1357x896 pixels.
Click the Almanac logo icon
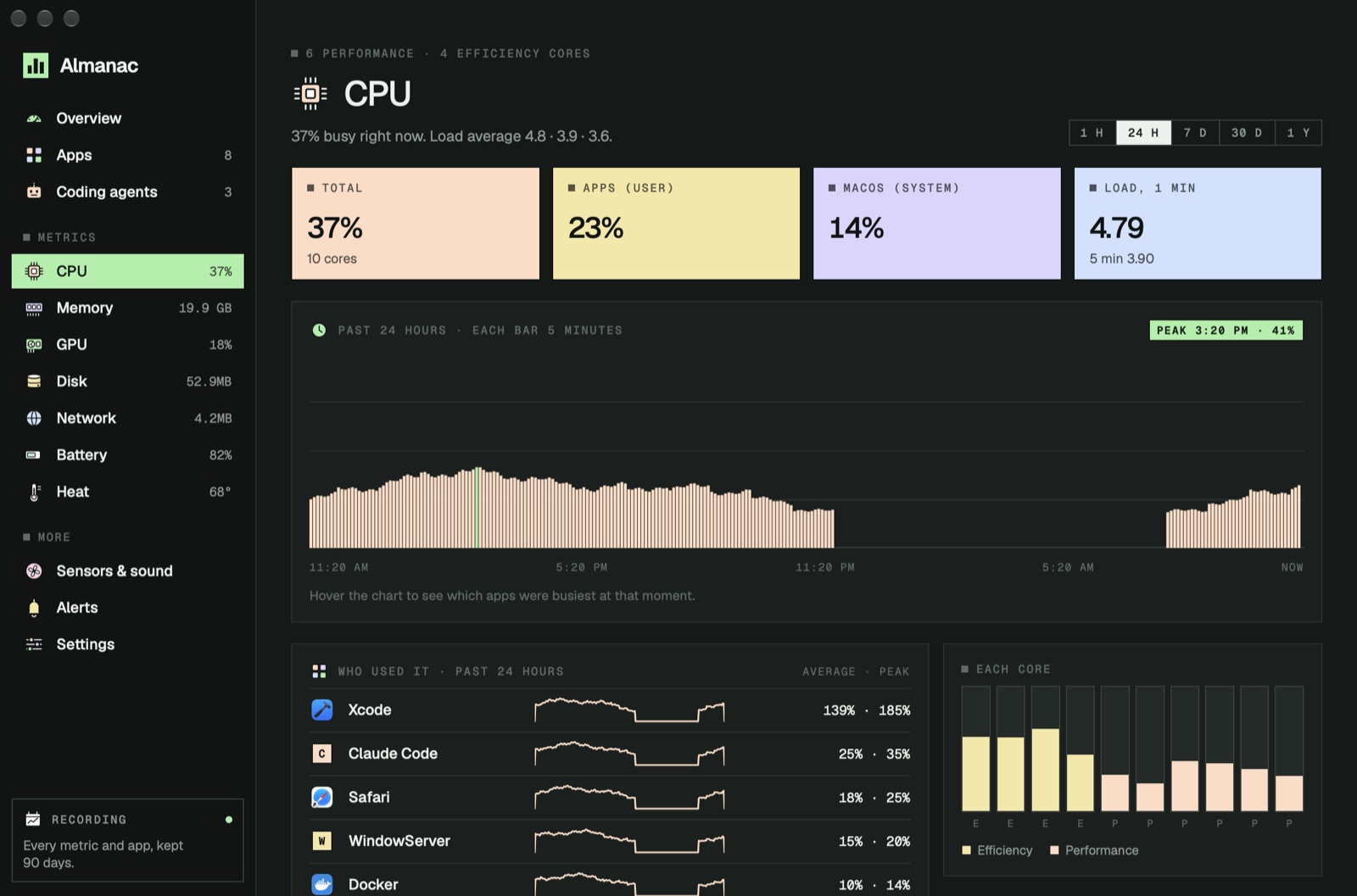point(36,65)
